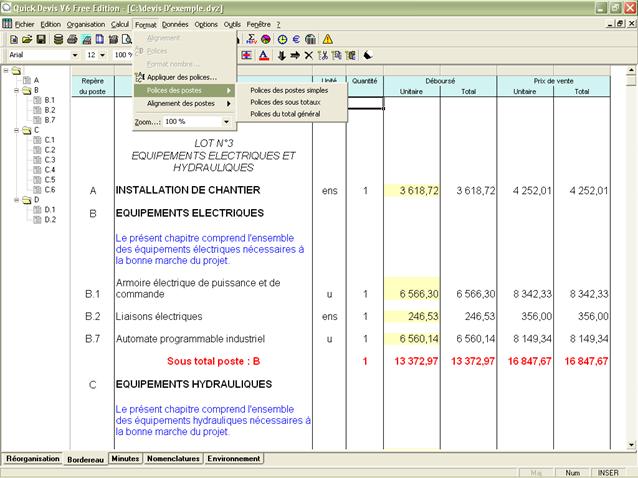The width and height of the screenshot is (638, 478).
Task: Open the Arial font name dropdown
Action: tap(76, 55)
